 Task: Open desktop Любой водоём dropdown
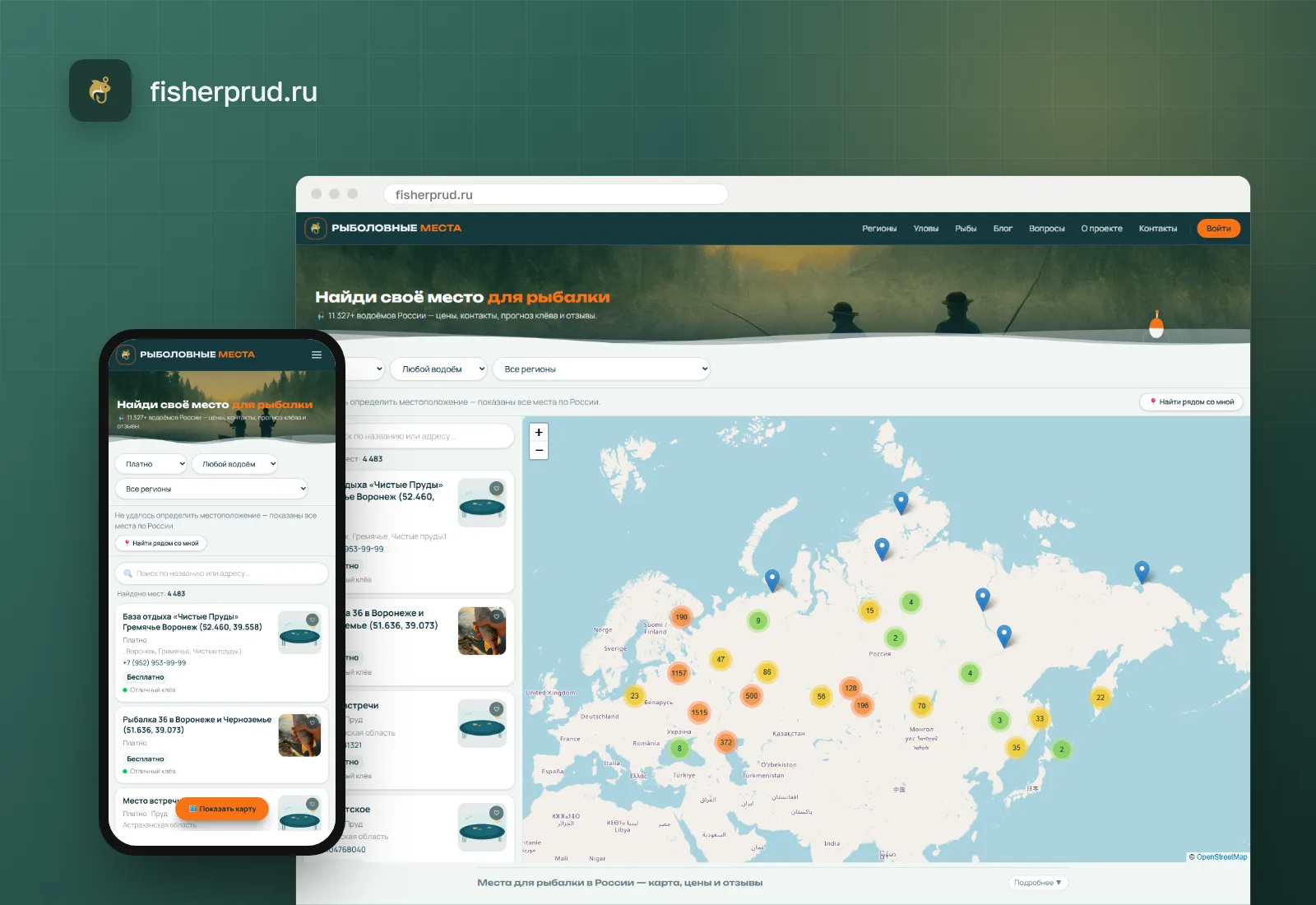tap(438, 369)
